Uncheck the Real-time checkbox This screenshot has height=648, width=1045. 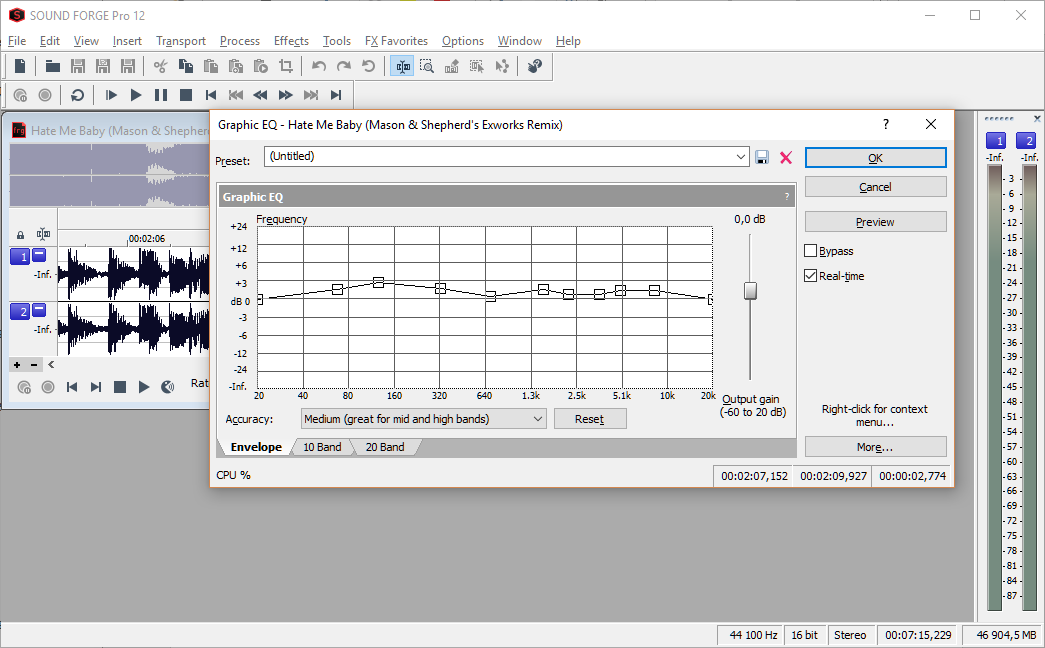[811, 276]
